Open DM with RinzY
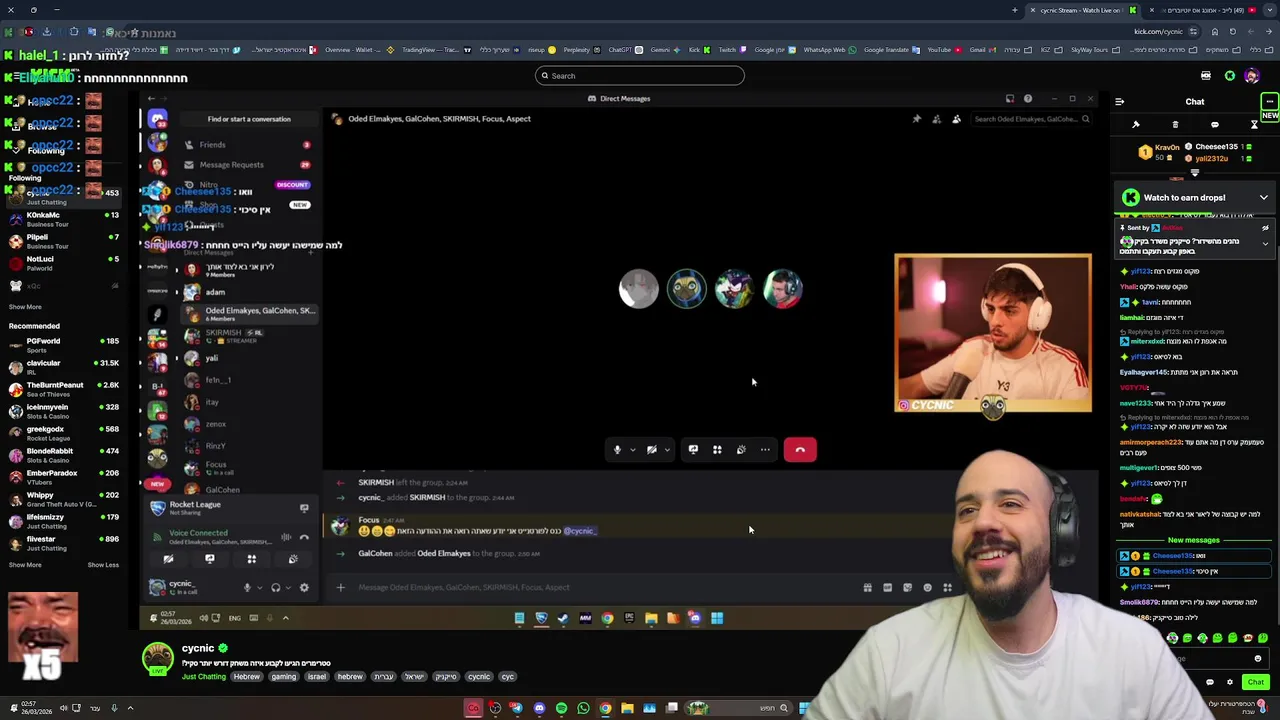The width and height of the screenshot is (1280, 720). point(248,446)
